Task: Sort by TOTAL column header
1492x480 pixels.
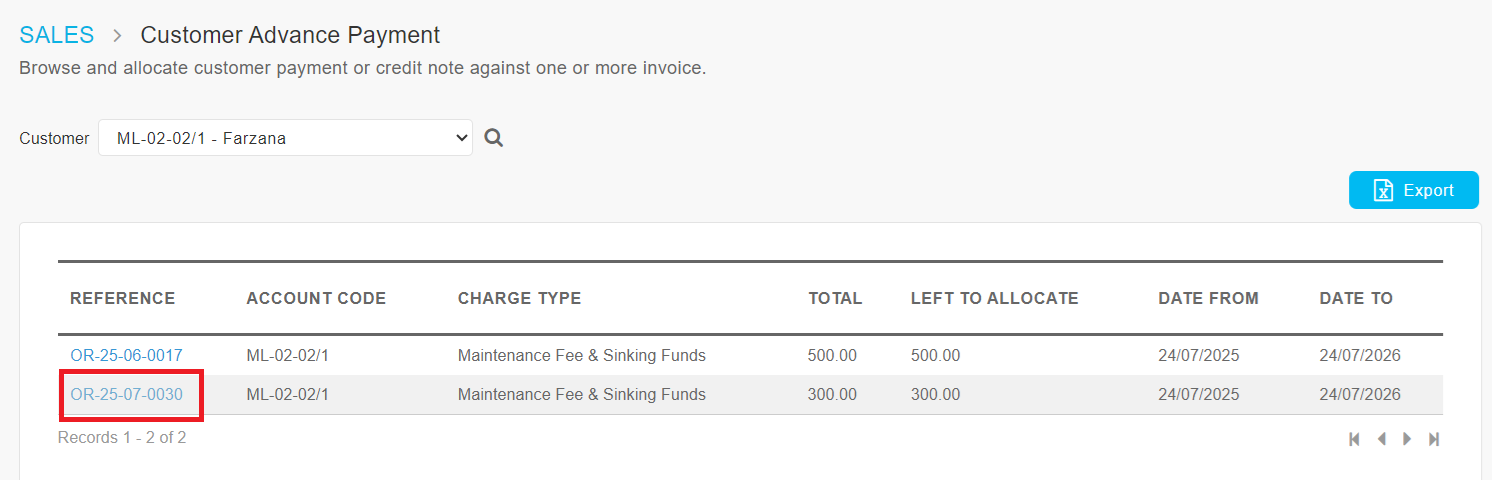Action: point(835,298)
